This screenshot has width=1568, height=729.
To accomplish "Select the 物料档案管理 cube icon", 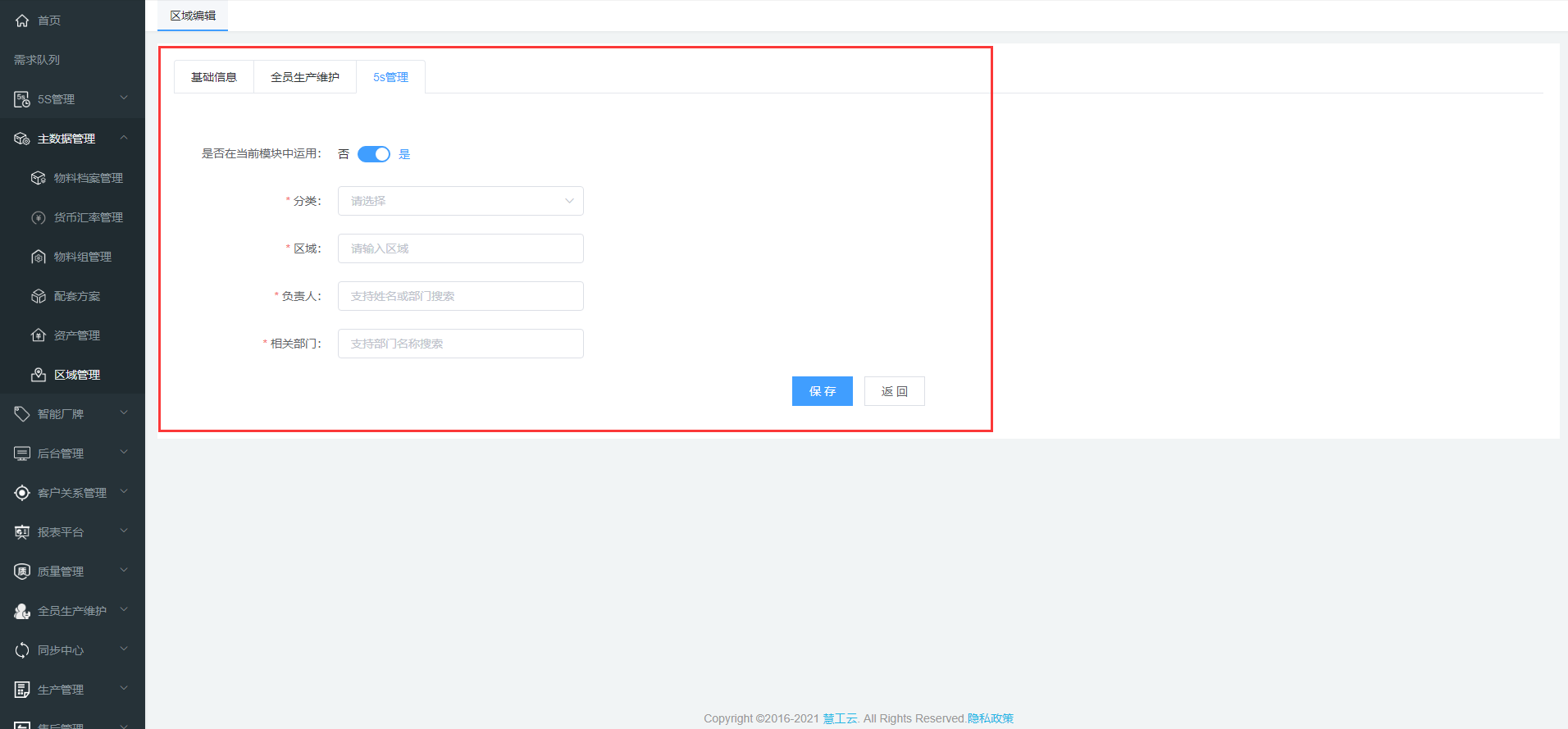I will click(39, 178).
